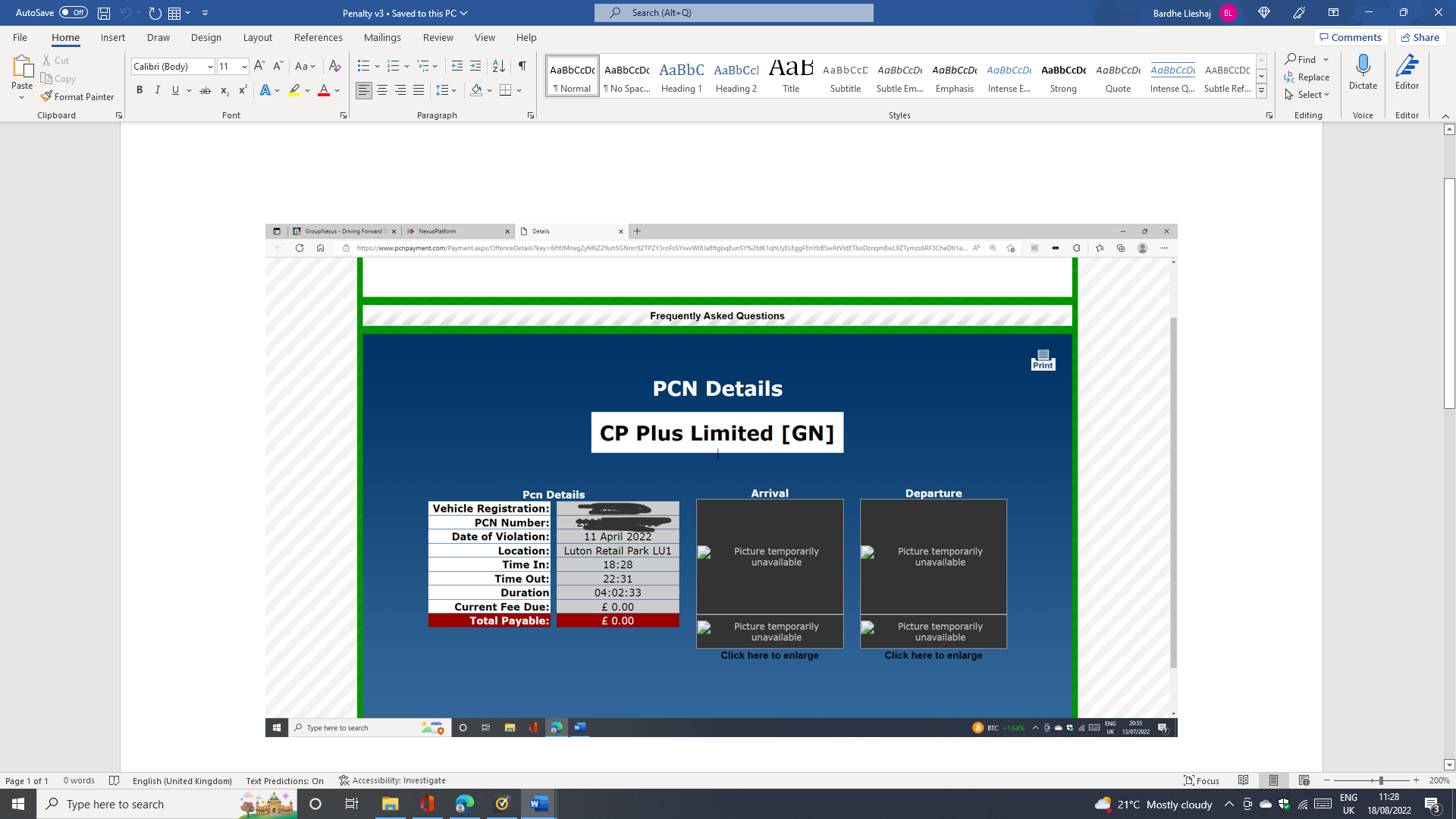Open the Comments pane button
This screenshot has height=819, width=1456.
click(x=1351, y=37)
